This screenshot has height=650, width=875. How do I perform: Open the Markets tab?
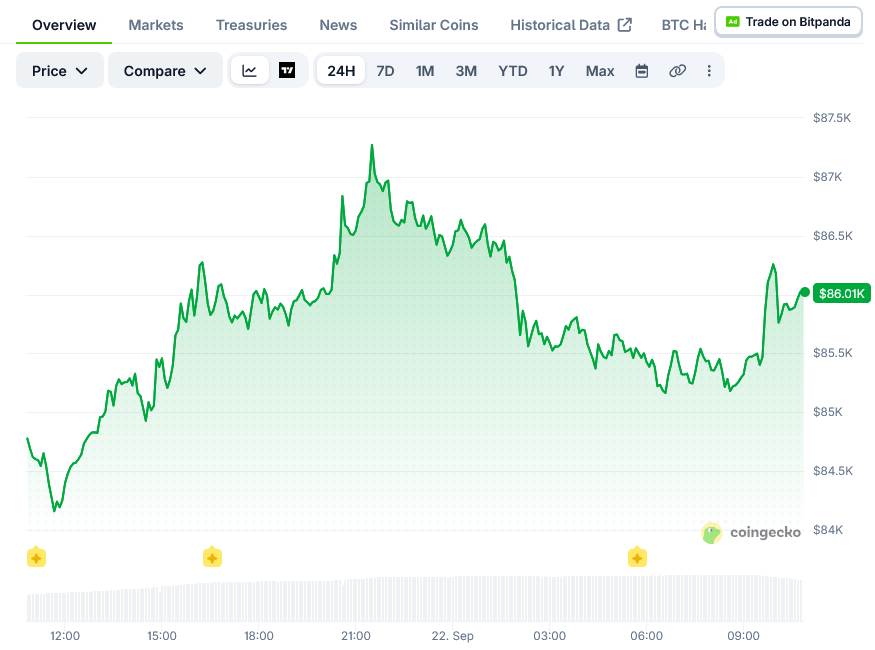[156, 25]
